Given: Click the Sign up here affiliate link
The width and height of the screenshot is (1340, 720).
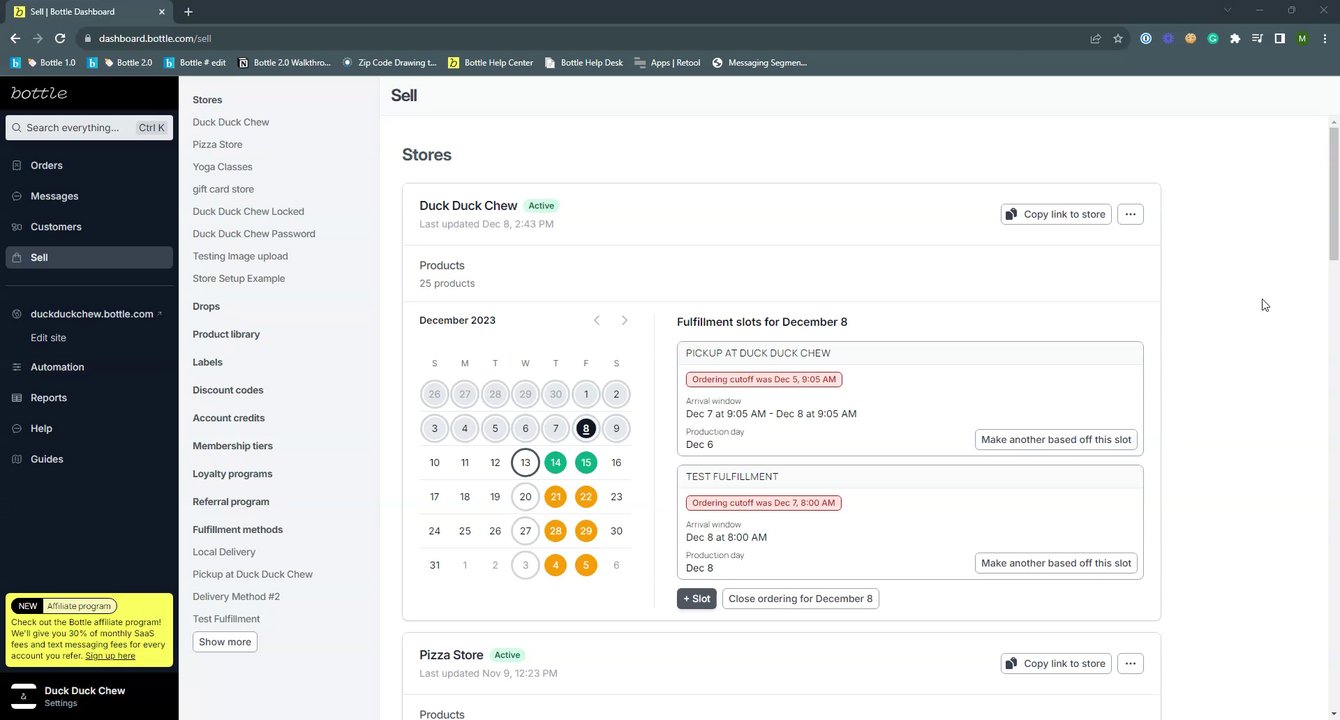Looking at the screenshot, I should tap(110, 656).
